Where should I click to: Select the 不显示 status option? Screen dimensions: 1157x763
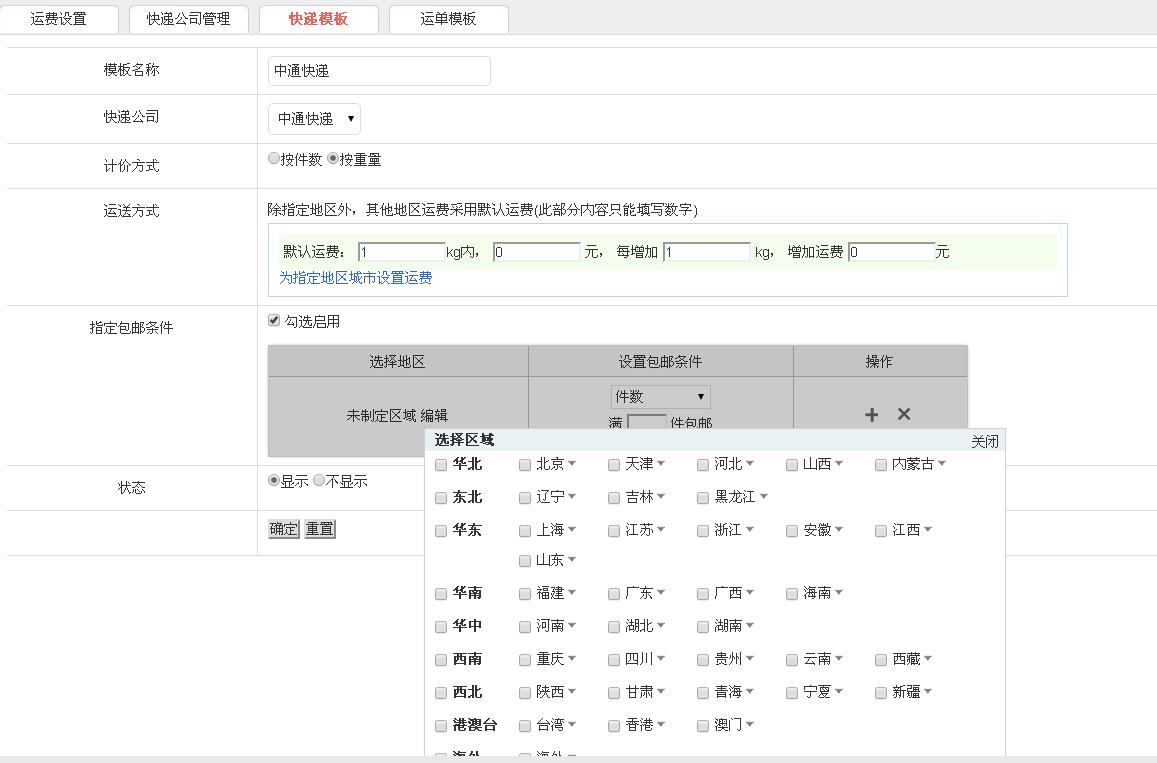(x=319, y=481)
